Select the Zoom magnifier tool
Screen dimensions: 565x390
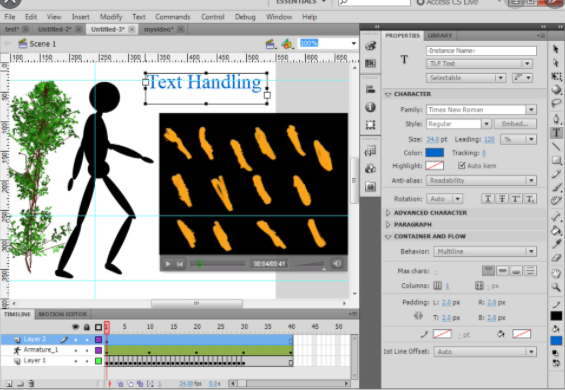(556, 287)
